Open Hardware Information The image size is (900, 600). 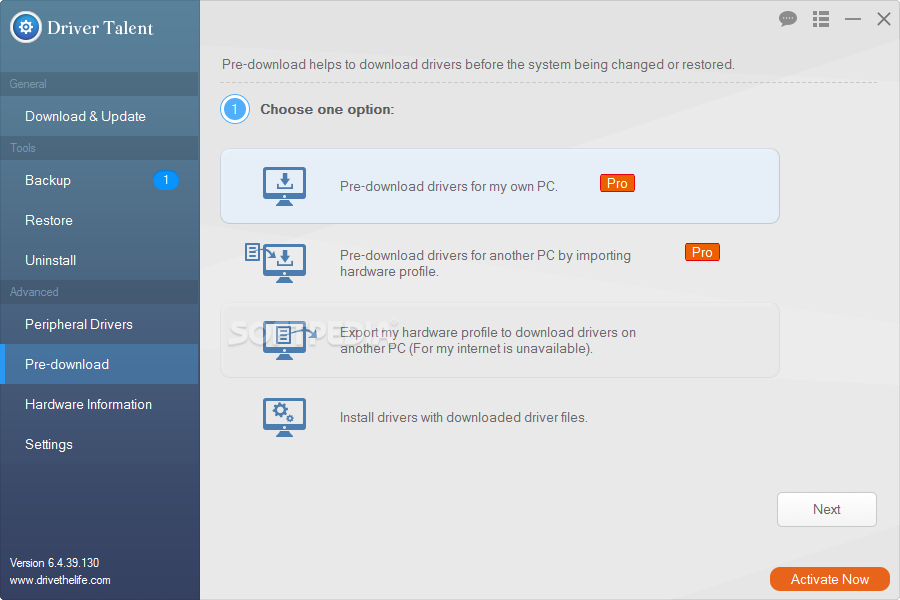pos(99,404)
